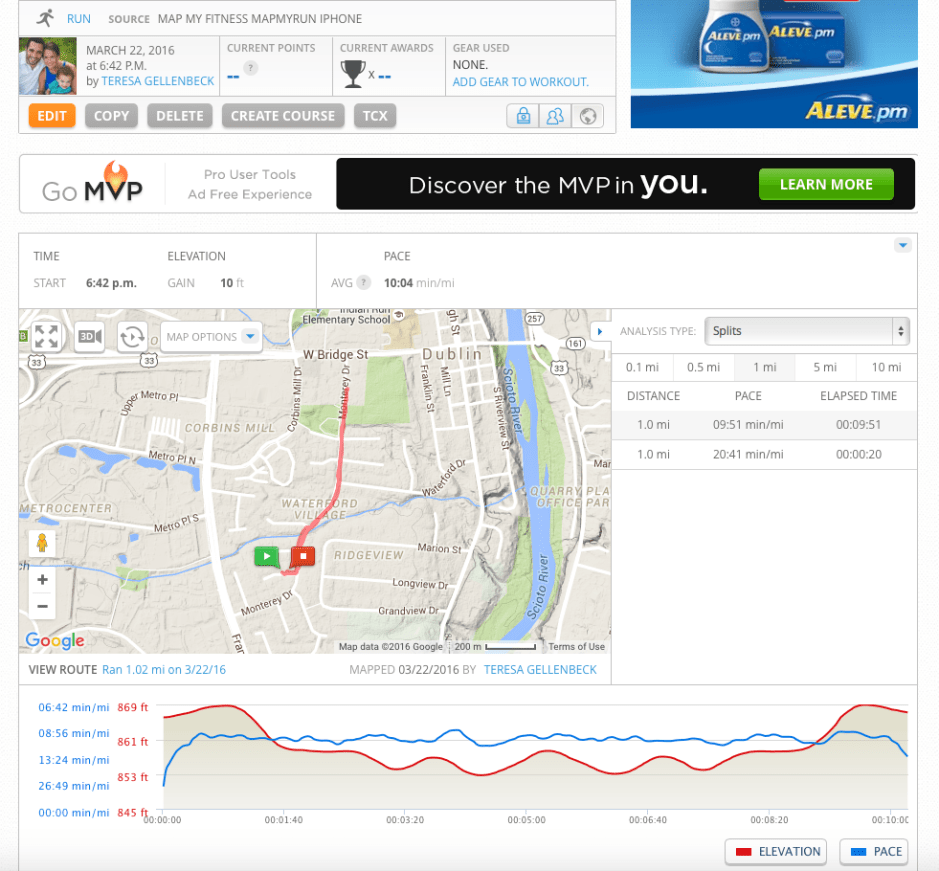Open the Map Options dropdown
This screenshot has height=871, width=939.
click(211, 337)
